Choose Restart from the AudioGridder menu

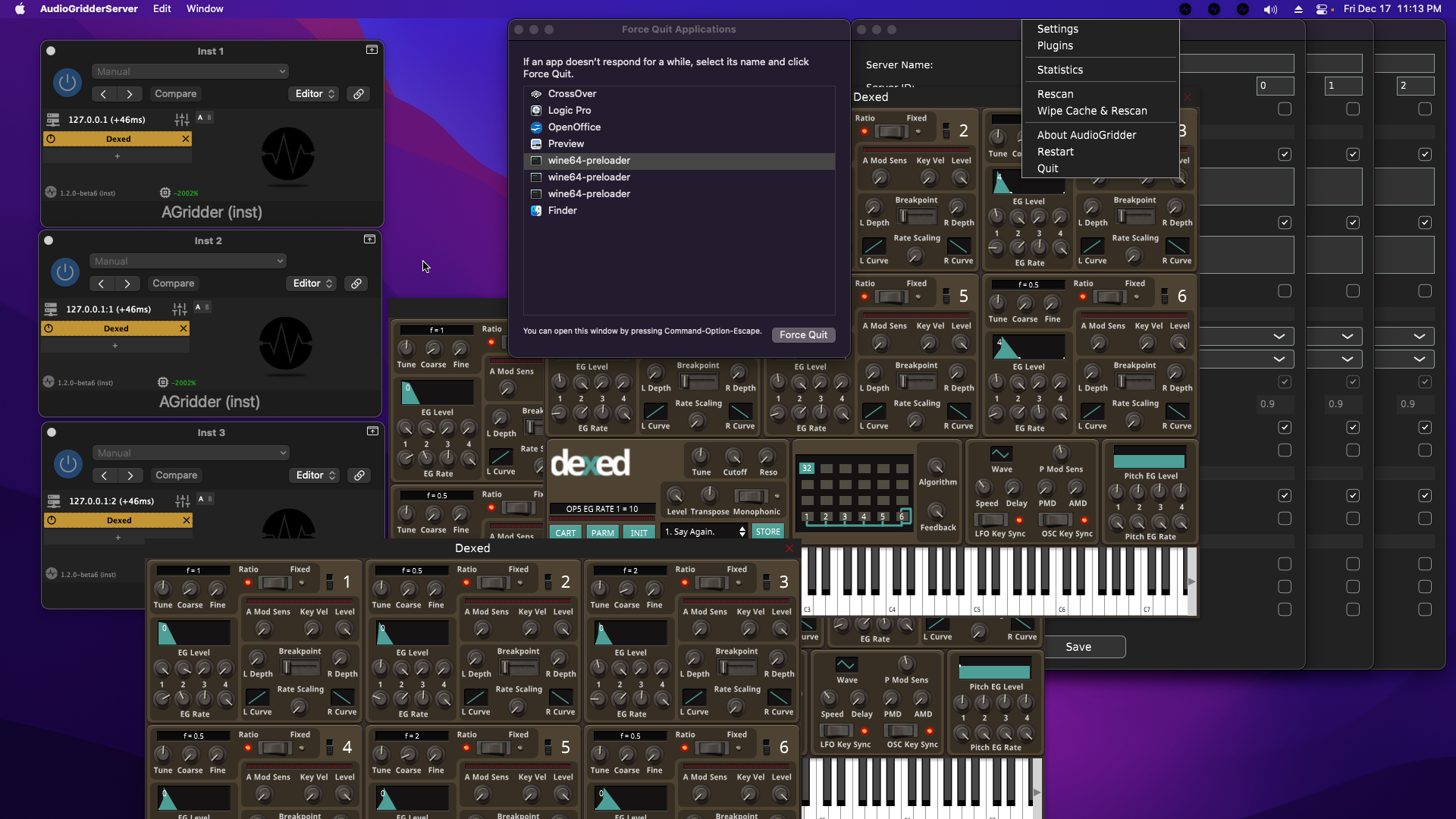tap(1056, 152)
